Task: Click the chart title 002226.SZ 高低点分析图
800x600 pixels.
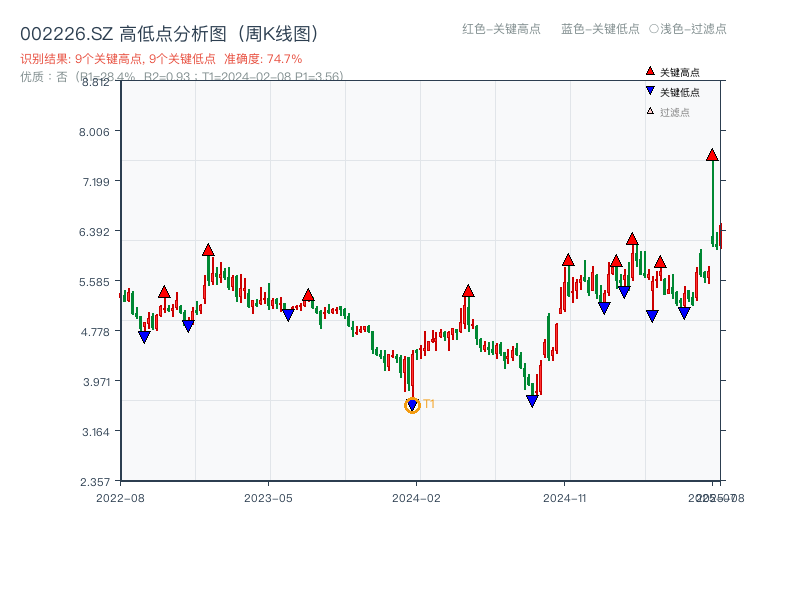Action: click(169, 34)
